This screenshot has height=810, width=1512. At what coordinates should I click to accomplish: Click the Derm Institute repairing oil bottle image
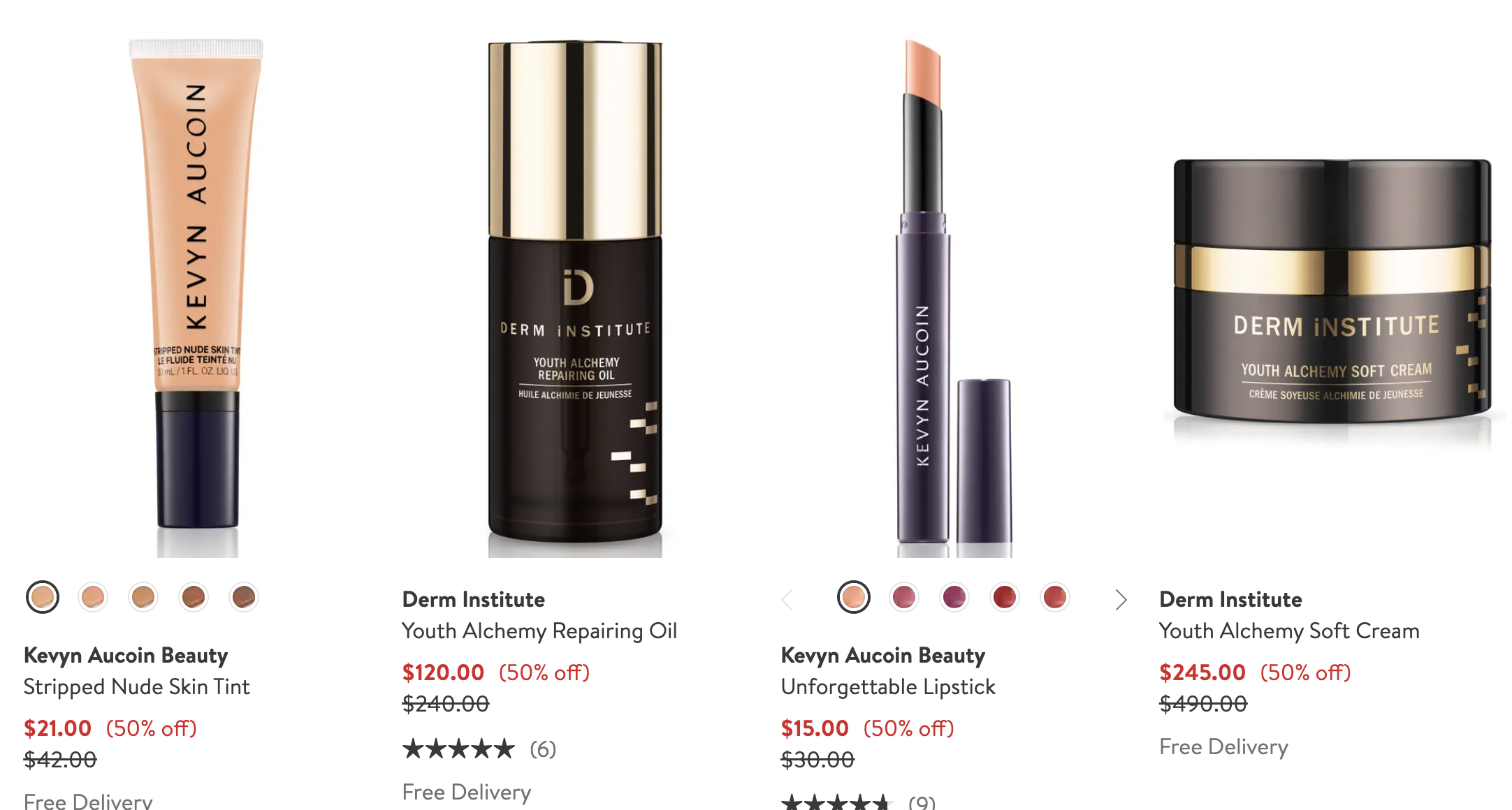click(x=575, y=297)
